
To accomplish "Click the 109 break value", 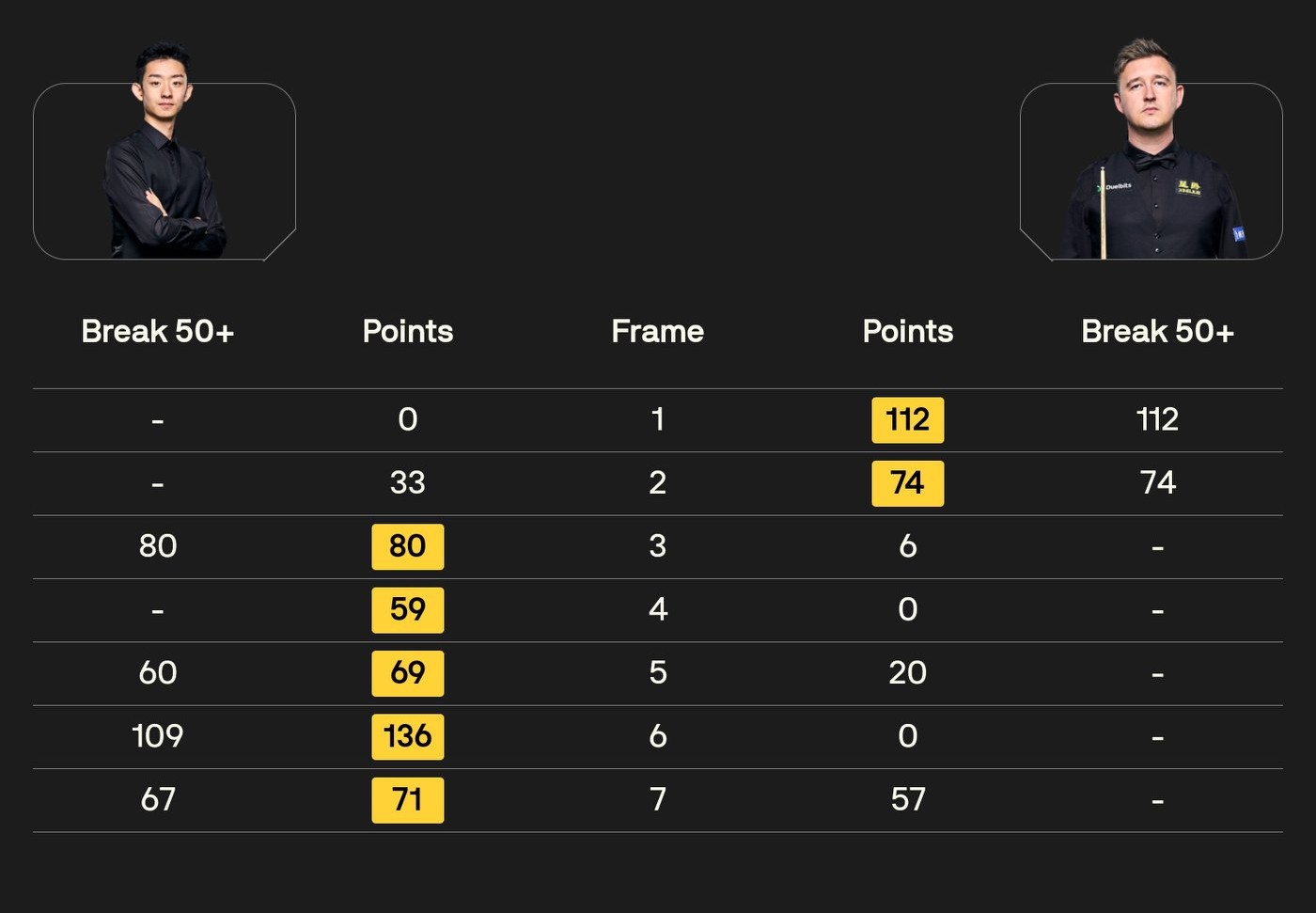I will pos(157,736).
